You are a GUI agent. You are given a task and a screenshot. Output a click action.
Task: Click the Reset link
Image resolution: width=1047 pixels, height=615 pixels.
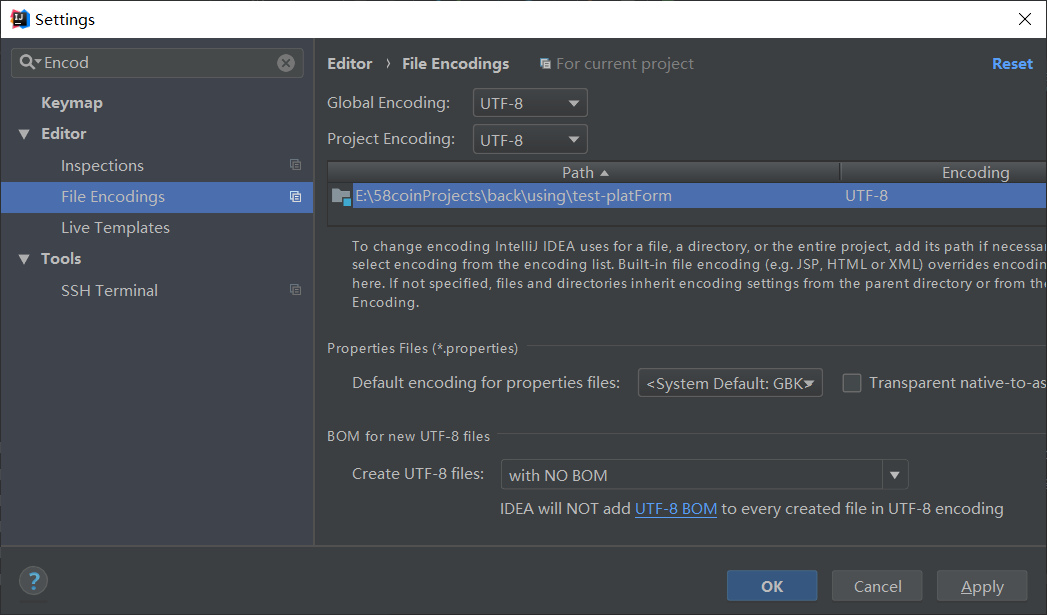1012,63
